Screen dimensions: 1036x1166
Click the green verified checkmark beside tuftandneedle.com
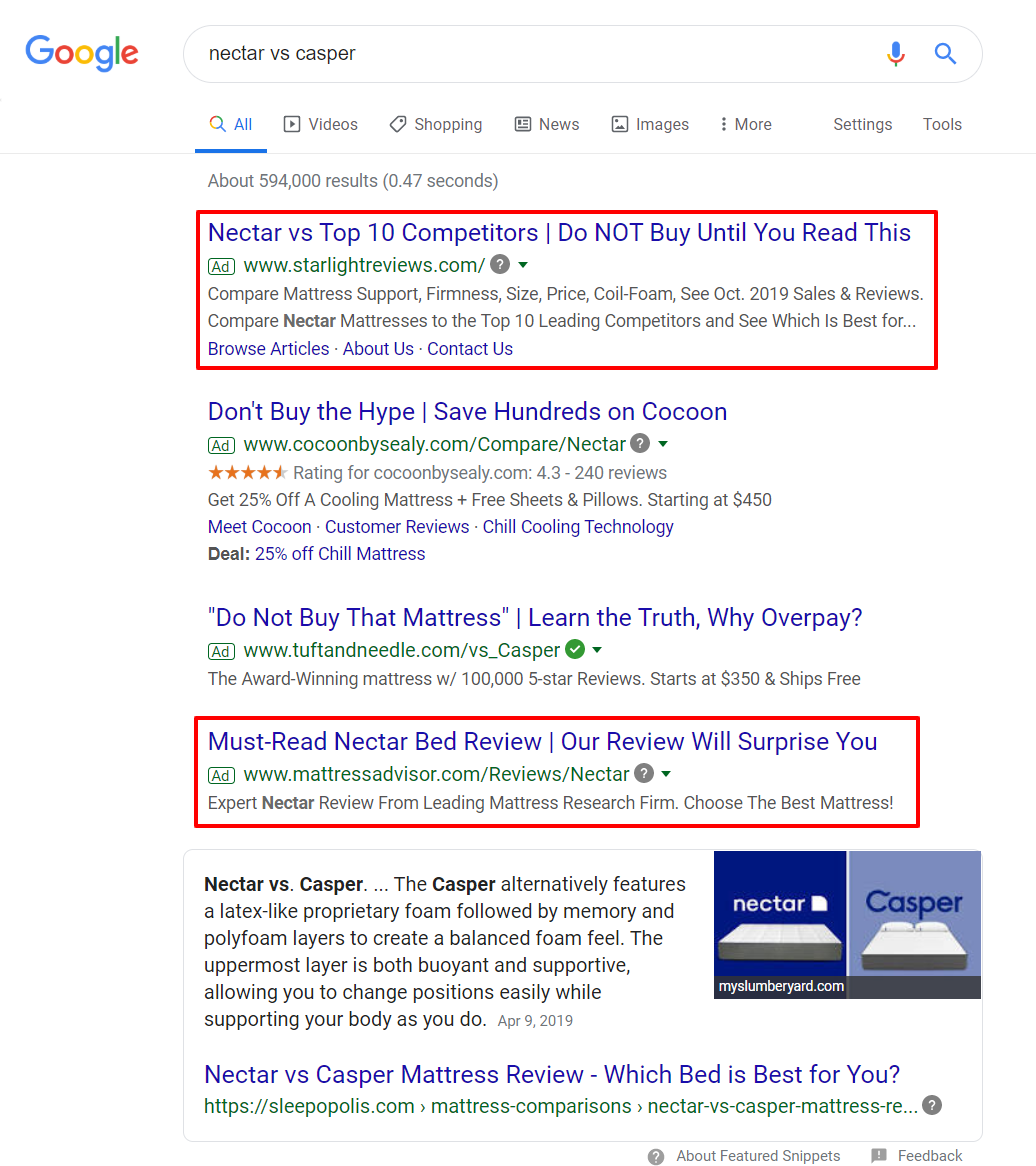575,649
